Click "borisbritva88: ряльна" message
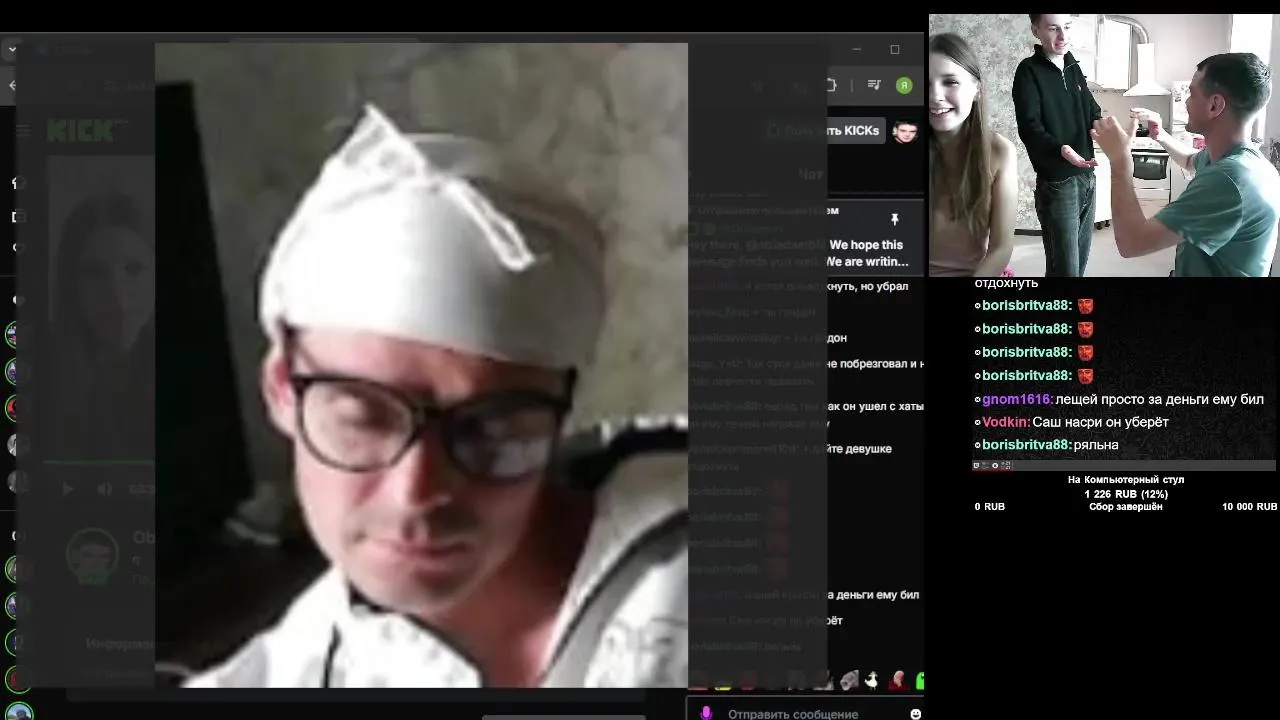 coord(1047,445)
